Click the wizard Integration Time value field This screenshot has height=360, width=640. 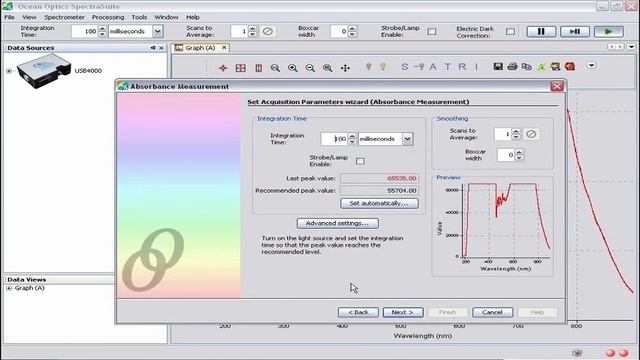[335, 139]
